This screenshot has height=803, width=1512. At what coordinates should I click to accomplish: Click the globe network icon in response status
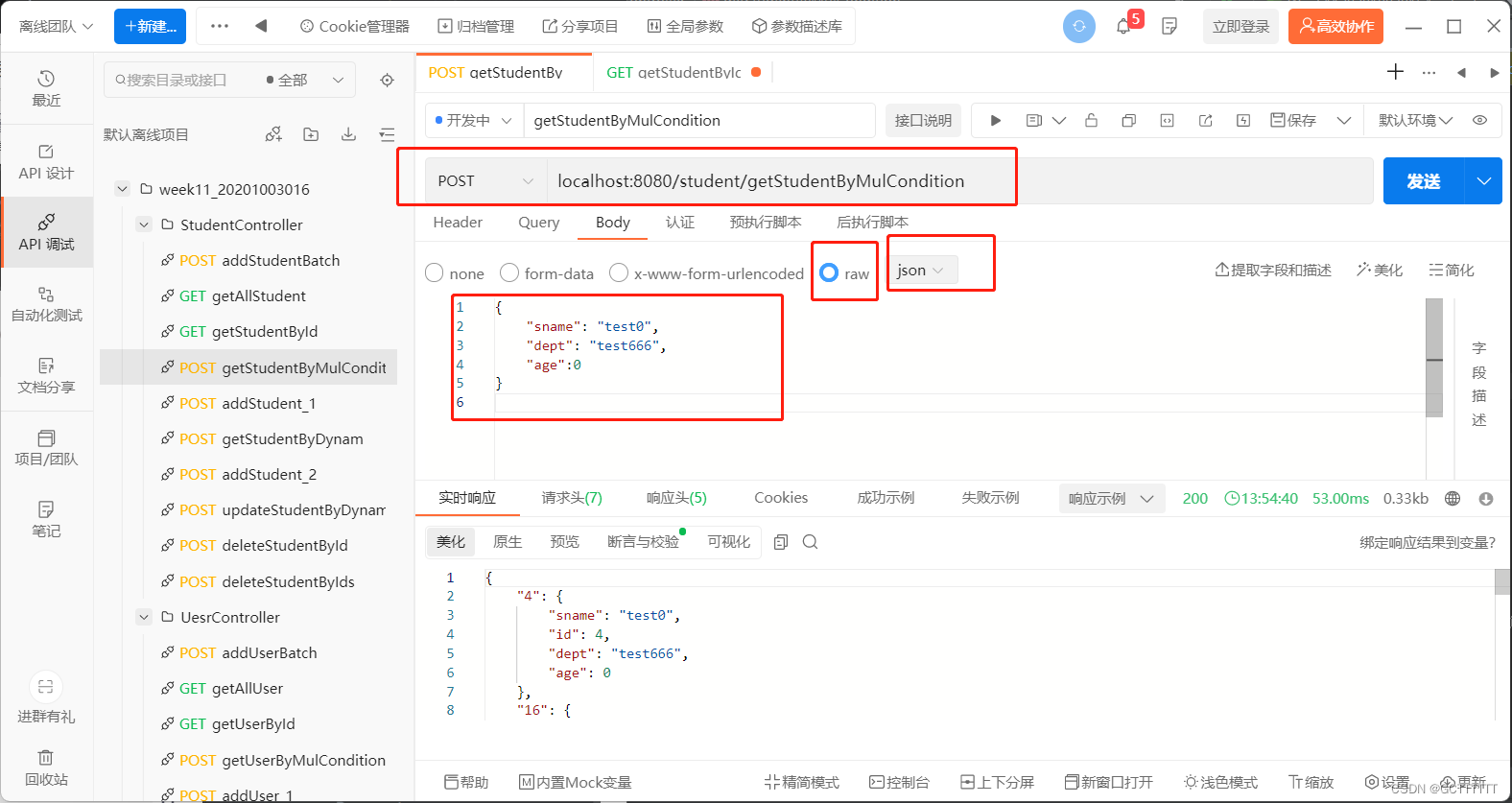[1453, 499]
